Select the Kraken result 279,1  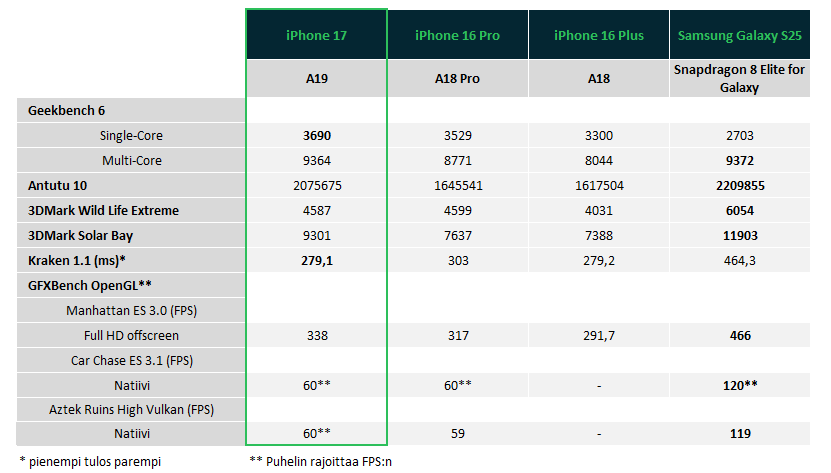pos(317,260)
